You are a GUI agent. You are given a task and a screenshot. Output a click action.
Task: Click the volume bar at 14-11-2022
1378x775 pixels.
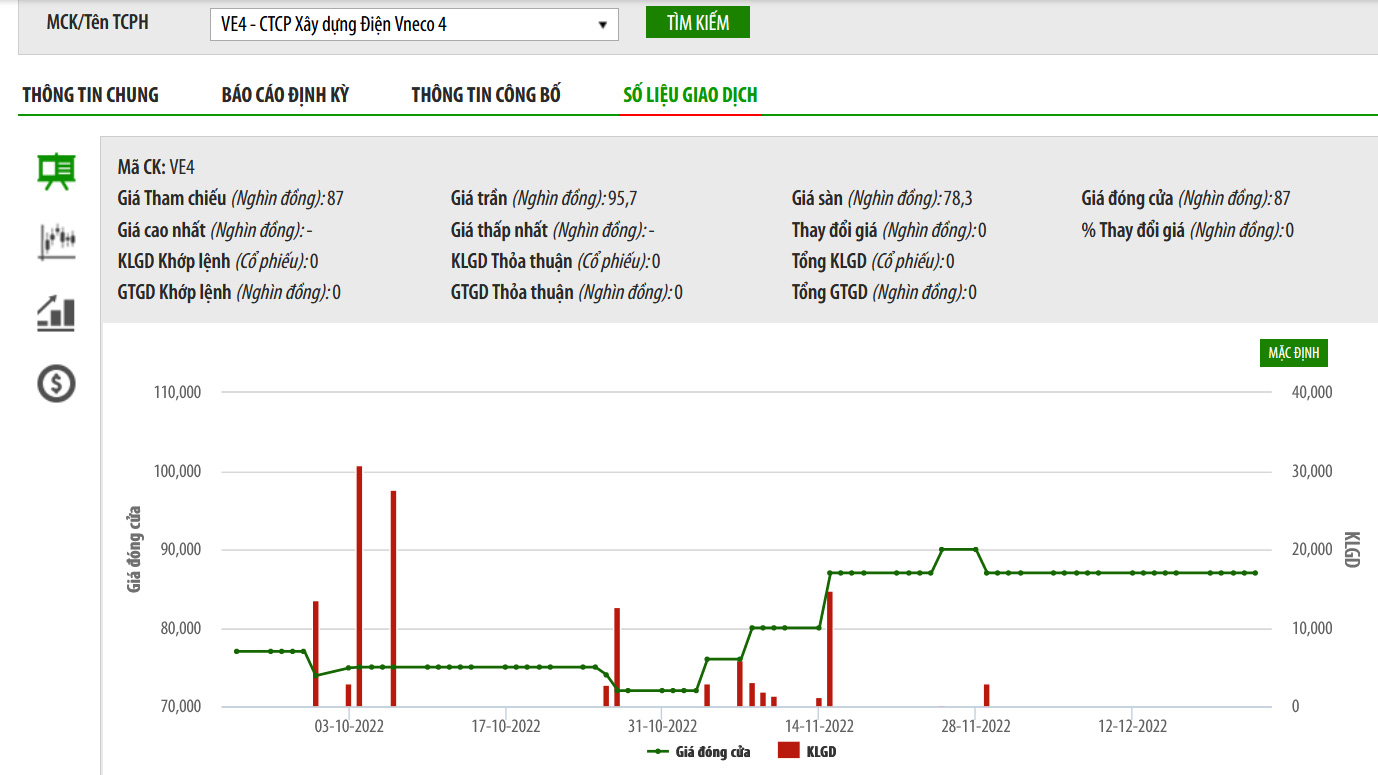tap(830, 649)
